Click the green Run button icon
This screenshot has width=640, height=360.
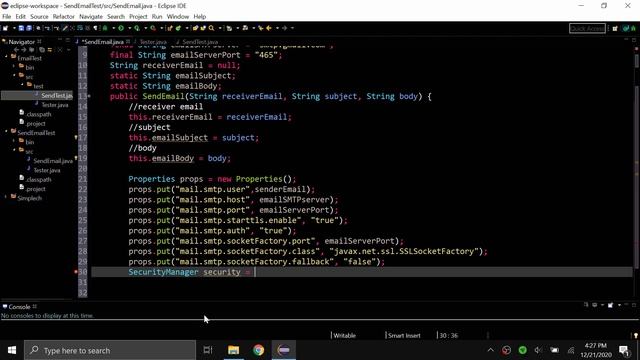pos(121,28)
